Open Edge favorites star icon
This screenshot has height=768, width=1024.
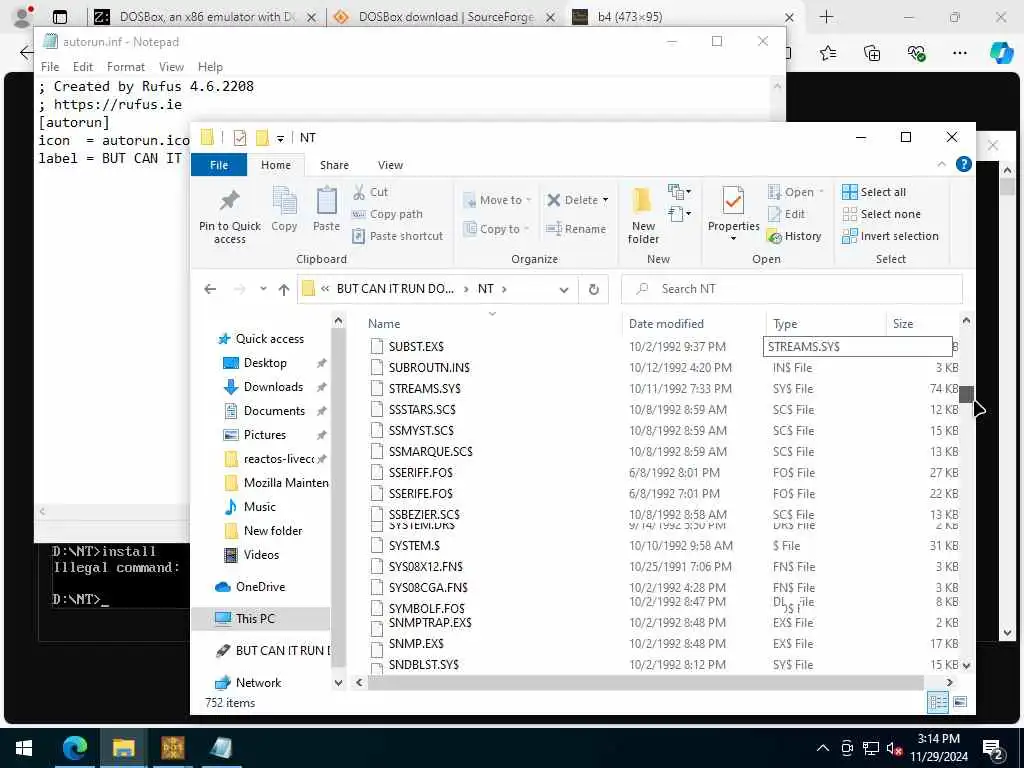828,53
